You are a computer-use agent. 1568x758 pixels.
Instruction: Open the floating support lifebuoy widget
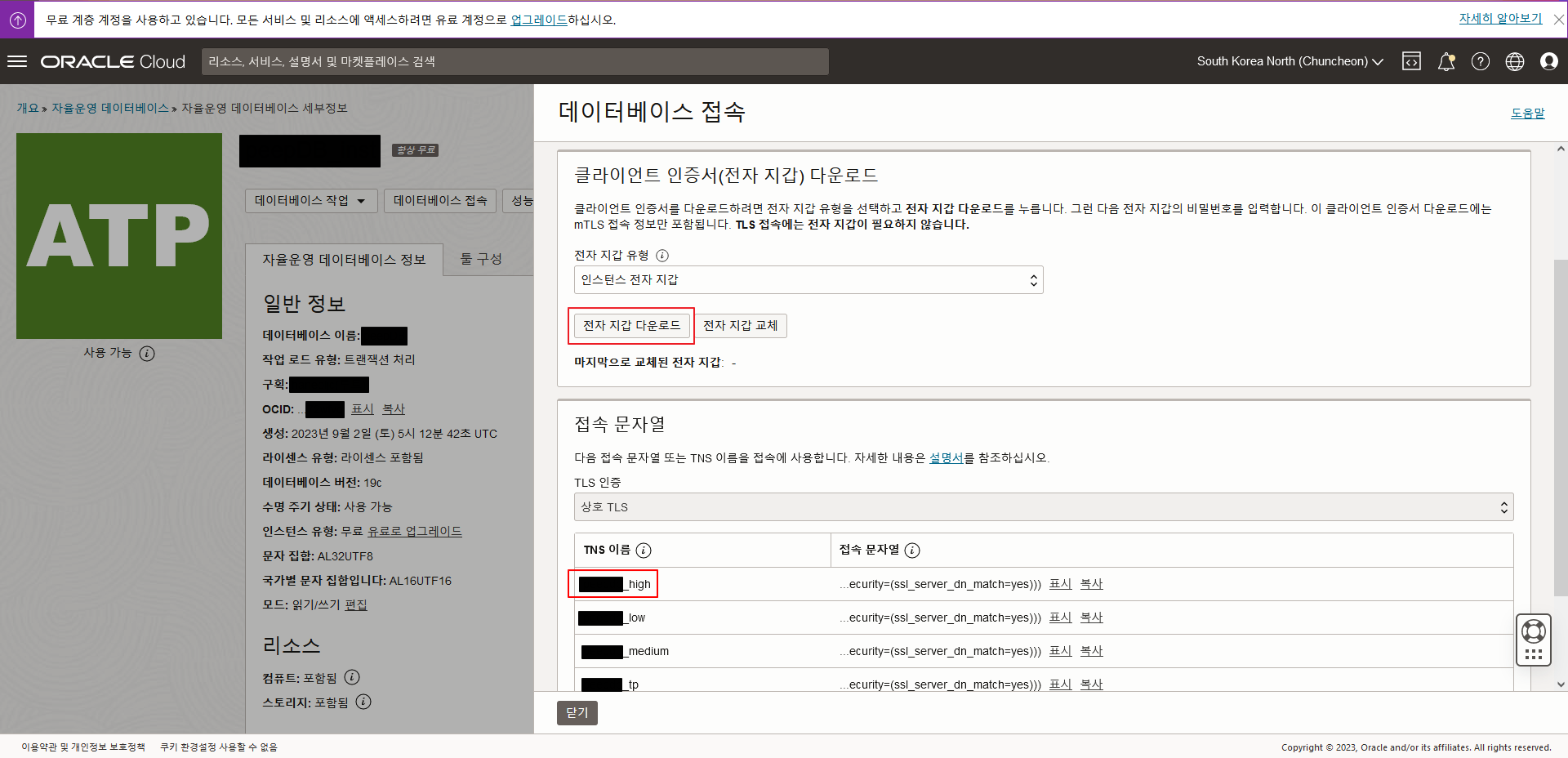pyautogui.click(x=1534, y=640)
